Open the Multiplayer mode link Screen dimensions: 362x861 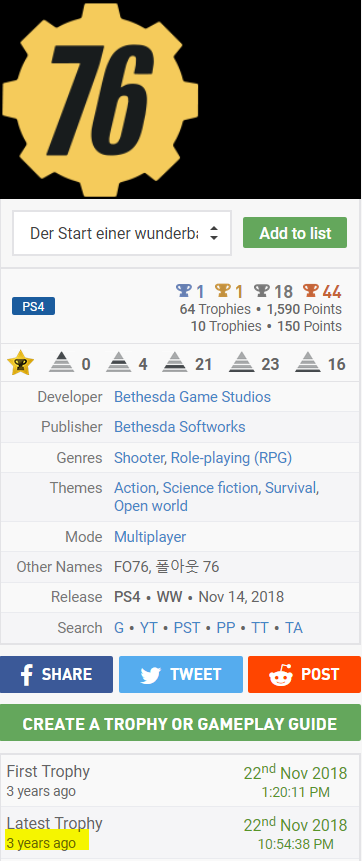150,536
